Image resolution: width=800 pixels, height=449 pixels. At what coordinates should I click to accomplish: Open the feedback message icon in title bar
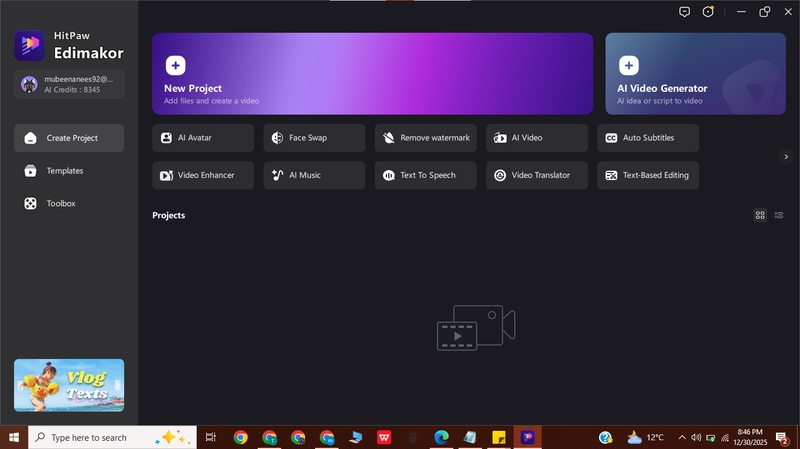(x=684, y=12)
